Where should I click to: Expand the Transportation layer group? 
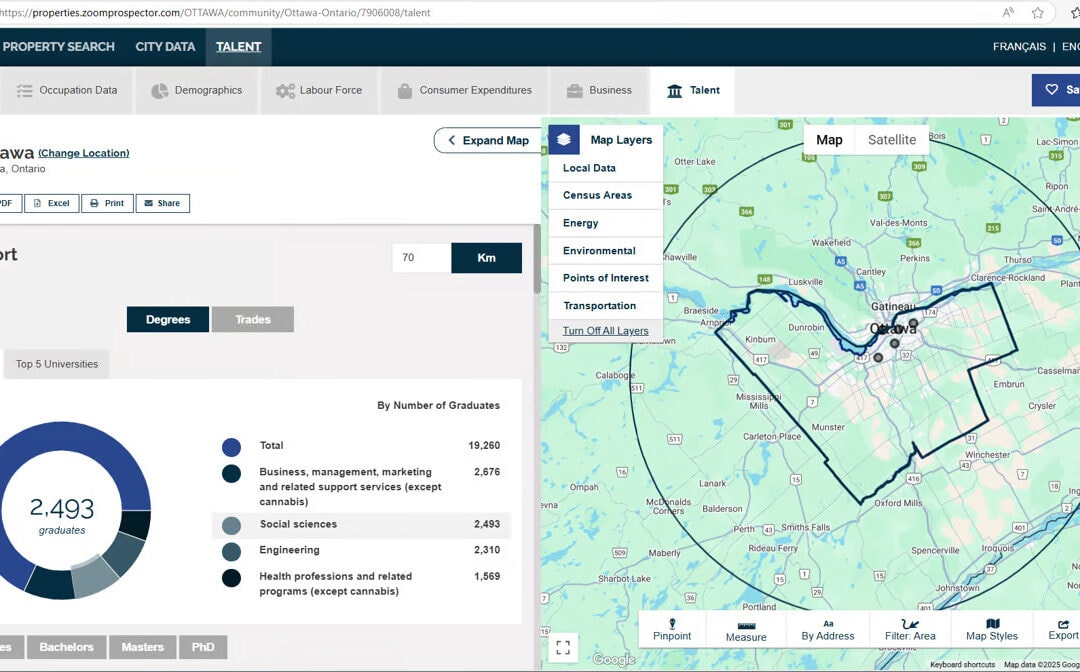[599, 306]
